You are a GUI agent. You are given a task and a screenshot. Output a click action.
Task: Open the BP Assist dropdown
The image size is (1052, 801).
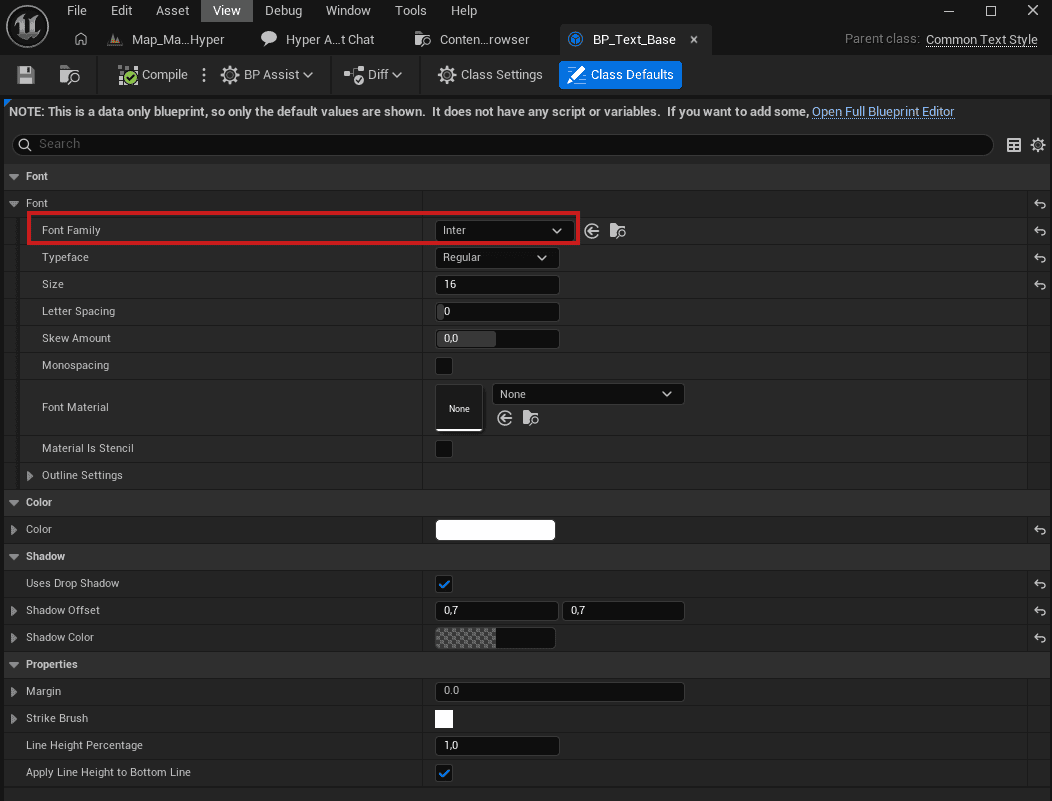click(267, 74)
